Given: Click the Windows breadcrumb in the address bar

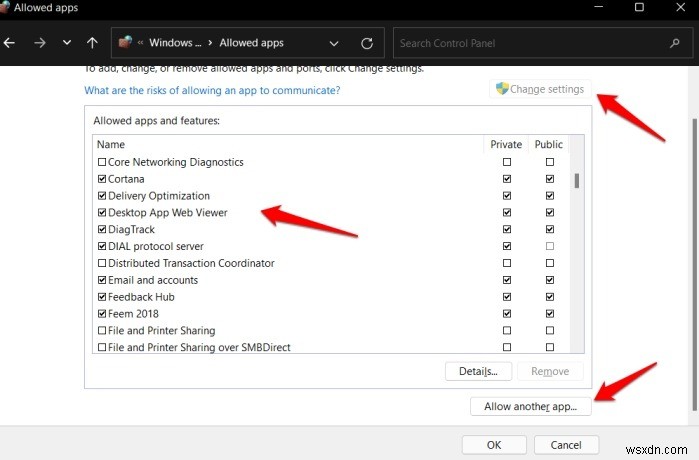Looking at the screenshot, I should (176, 43).
